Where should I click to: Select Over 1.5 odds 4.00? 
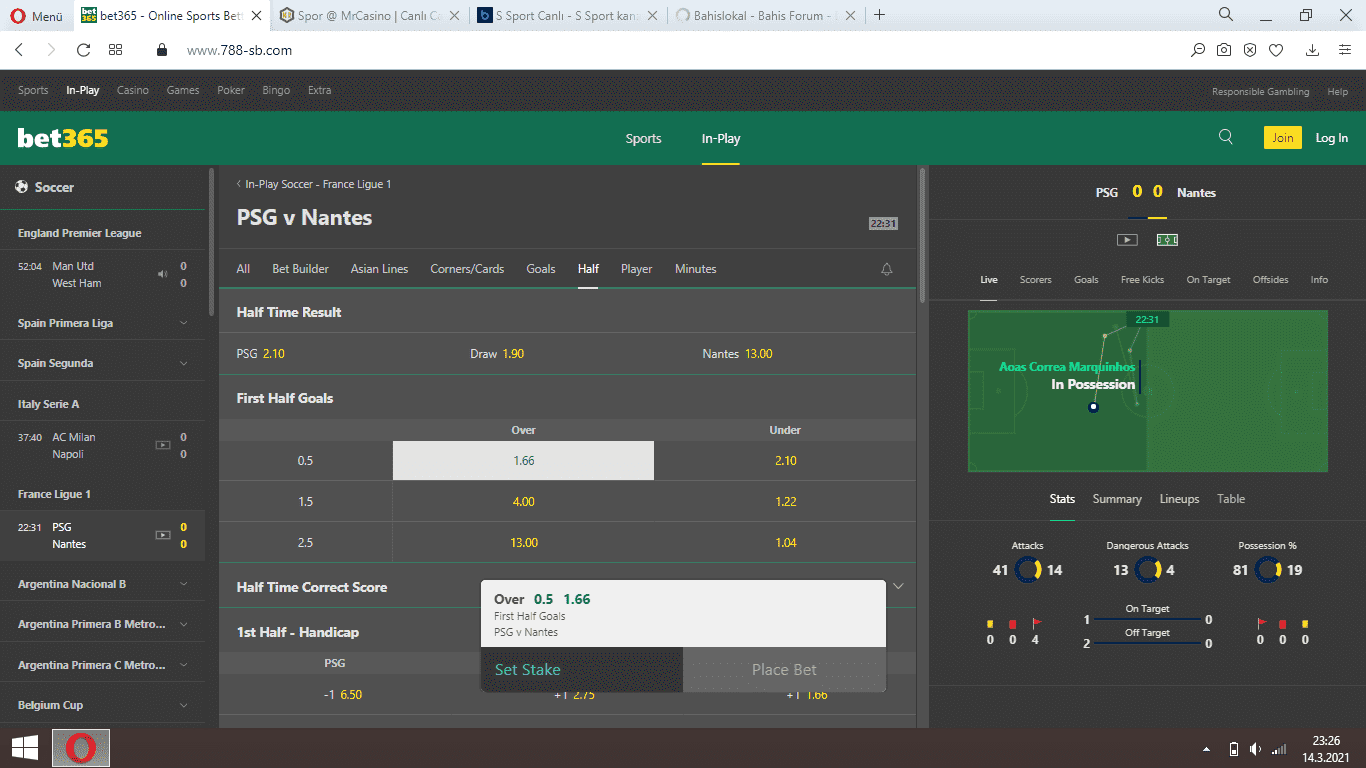pos(524,502)
